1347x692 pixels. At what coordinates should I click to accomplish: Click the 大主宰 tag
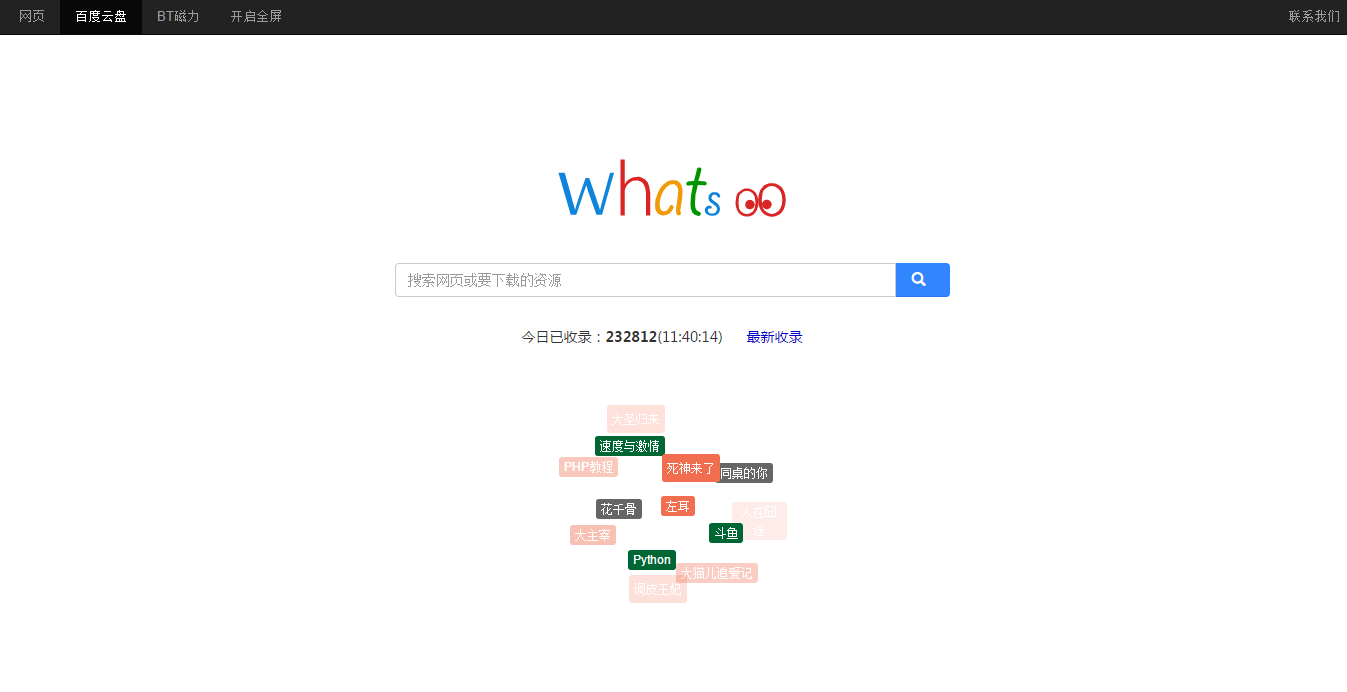(x=592, y=535)
